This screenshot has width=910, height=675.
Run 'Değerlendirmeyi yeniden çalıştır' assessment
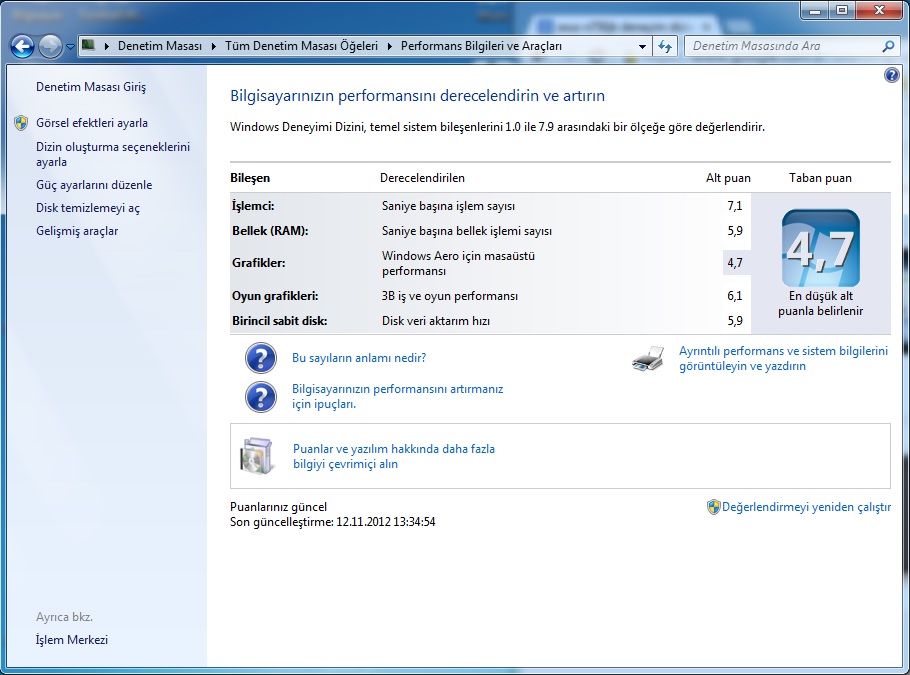click(806, 507)
